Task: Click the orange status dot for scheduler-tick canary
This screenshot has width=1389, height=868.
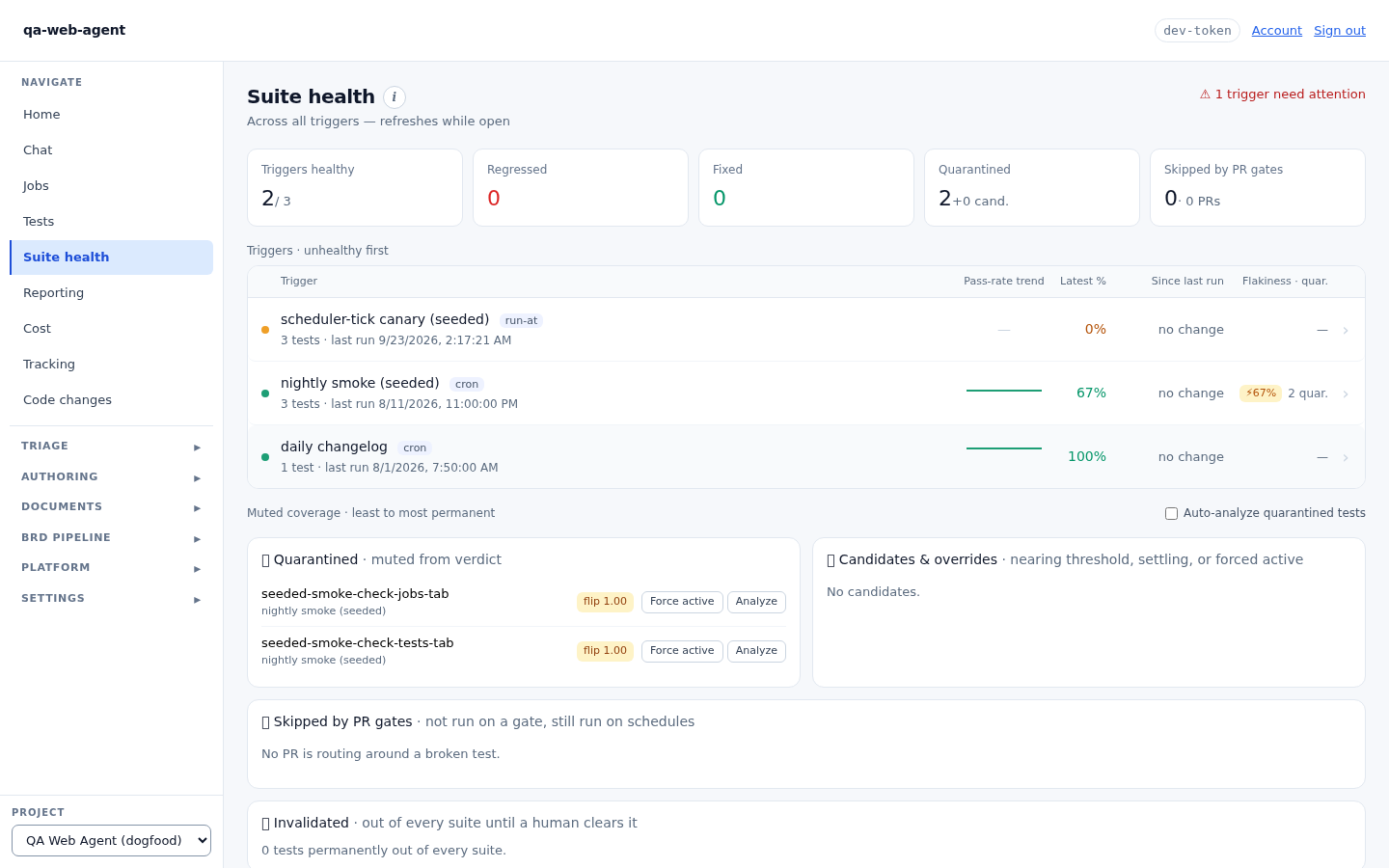Action: [x=265, y=330]
